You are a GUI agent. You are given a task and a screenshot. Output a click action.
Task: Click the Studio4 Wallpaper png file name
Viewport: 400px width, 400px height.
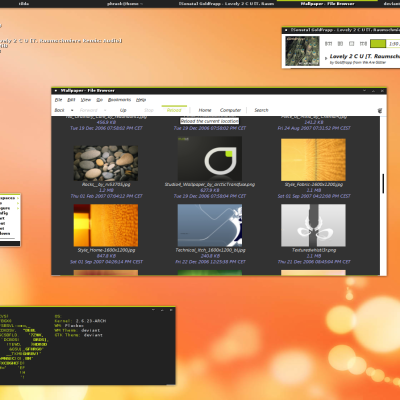tap(210, 184)
